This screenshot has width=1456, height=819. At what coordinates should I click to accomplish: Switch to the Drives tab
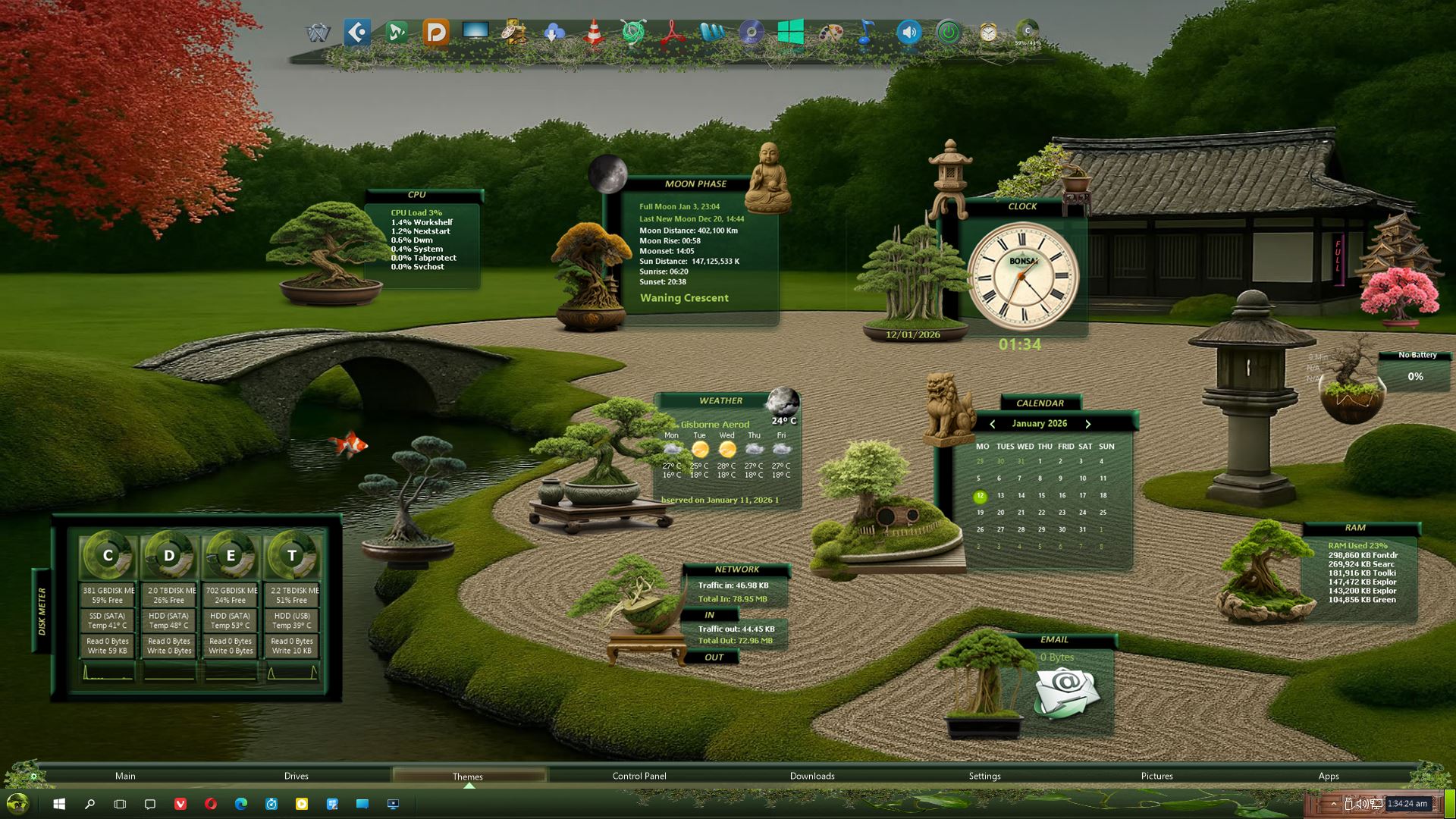pyautogui.click(x=296, y=776)
